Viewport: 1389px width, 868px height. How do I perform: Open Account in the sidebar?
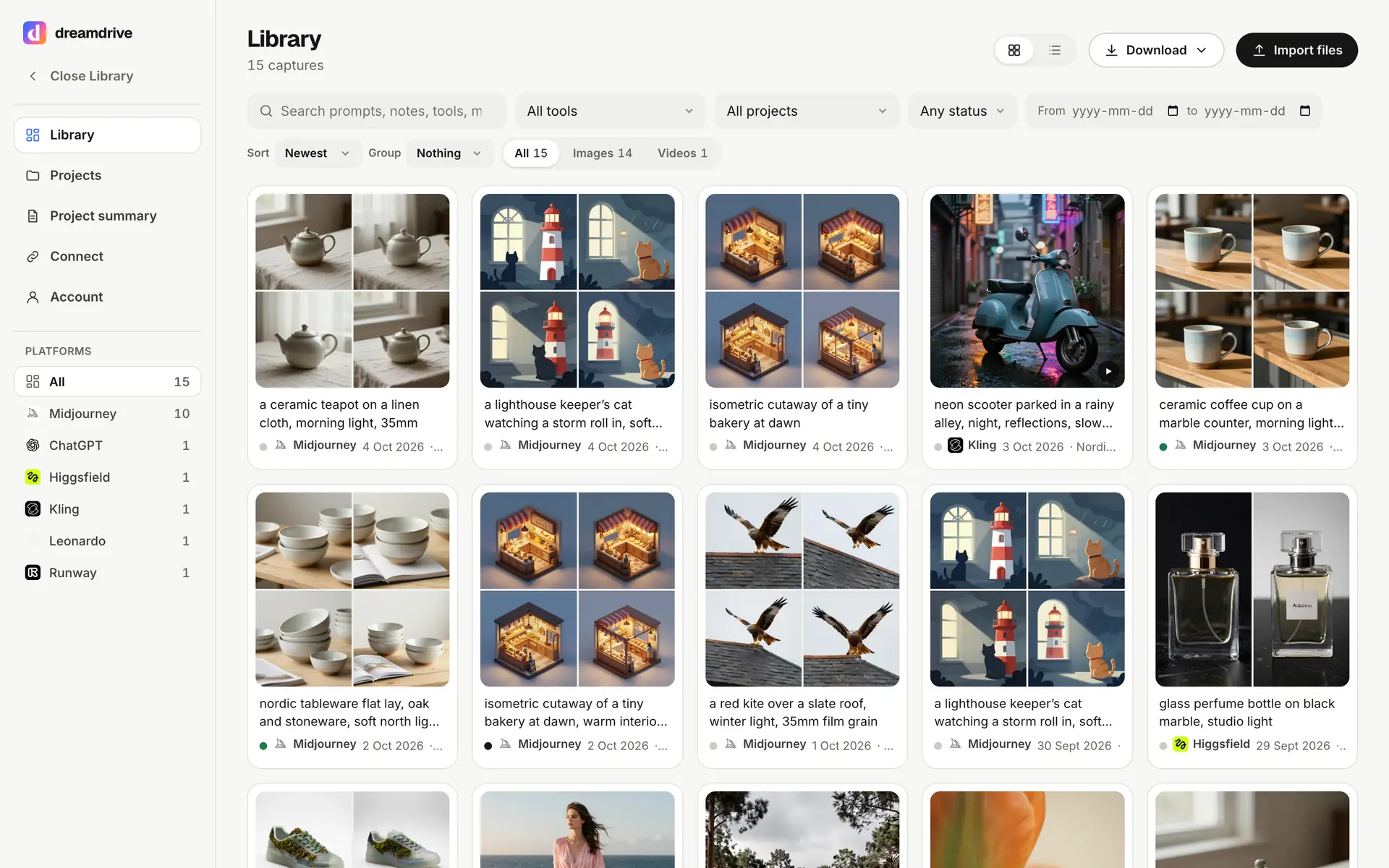point(107,297)
